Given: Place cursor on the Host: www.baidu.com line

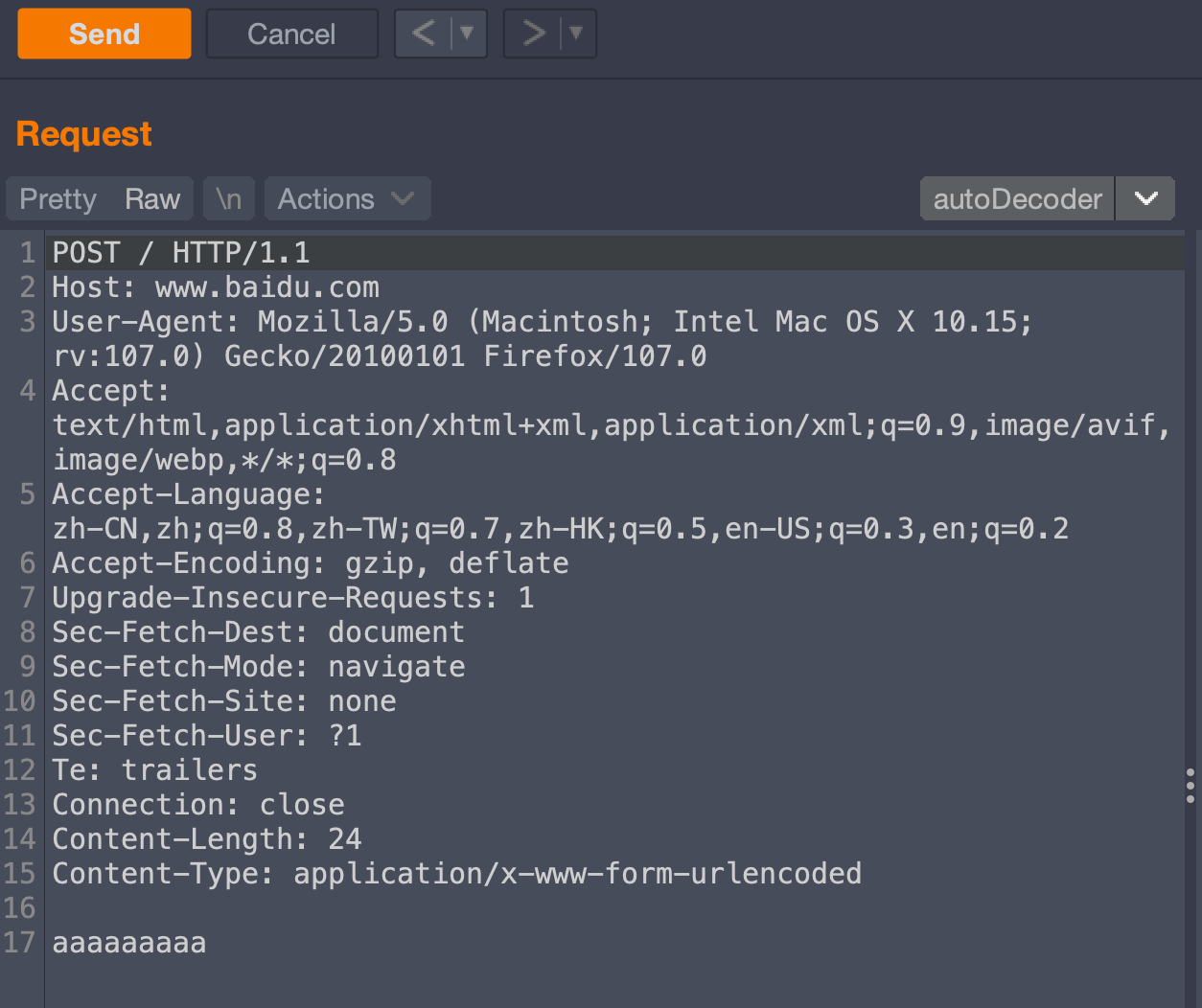Looking at the screenshot, I should (x=216, y=287).
